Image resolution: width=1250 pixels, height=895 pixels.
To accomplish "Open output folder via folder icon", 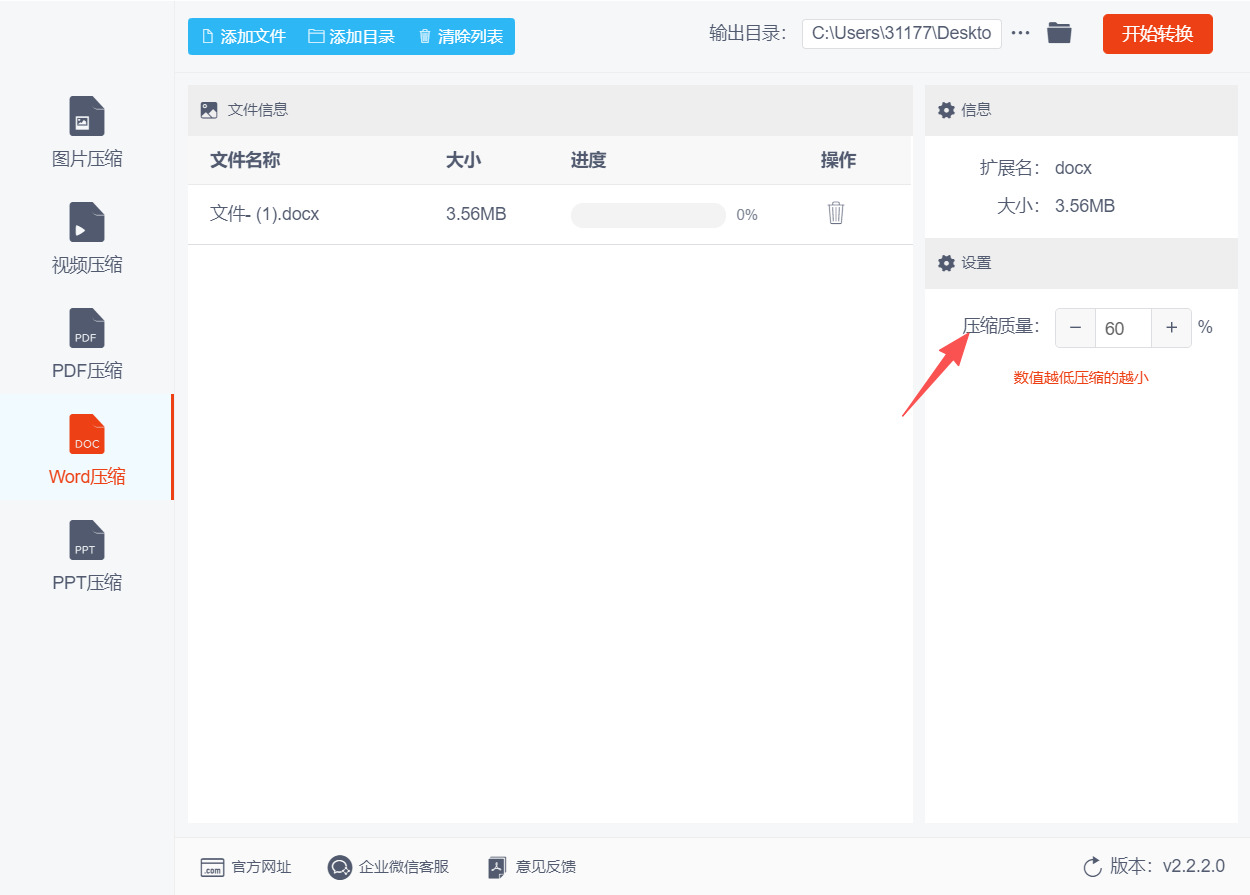I will 1059,32.
